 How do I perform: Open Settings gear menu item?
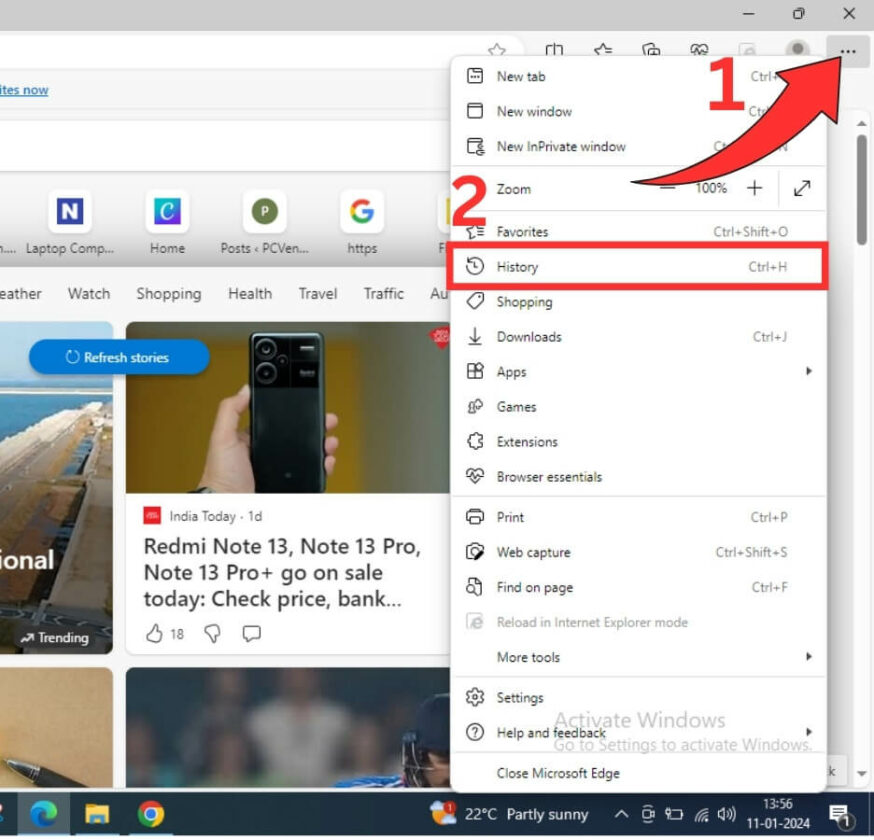click(638, 697)
